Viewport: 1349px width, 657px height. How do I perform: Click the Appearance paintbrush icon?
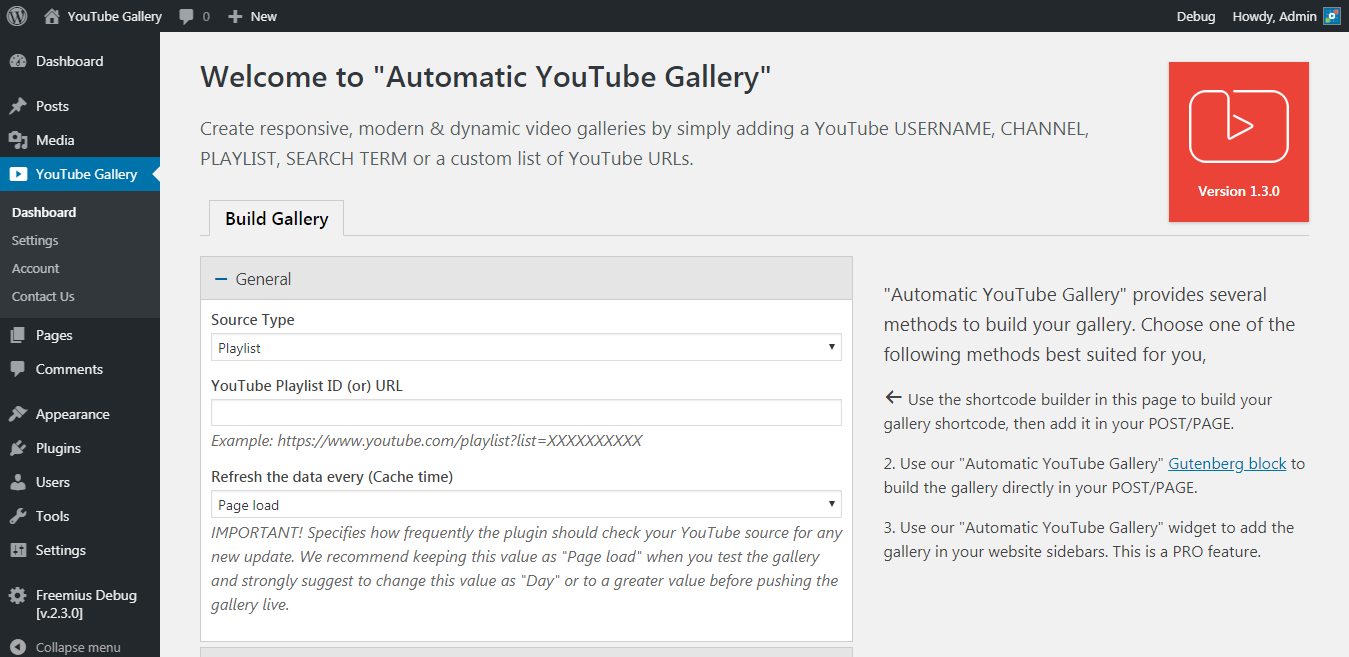18,414
